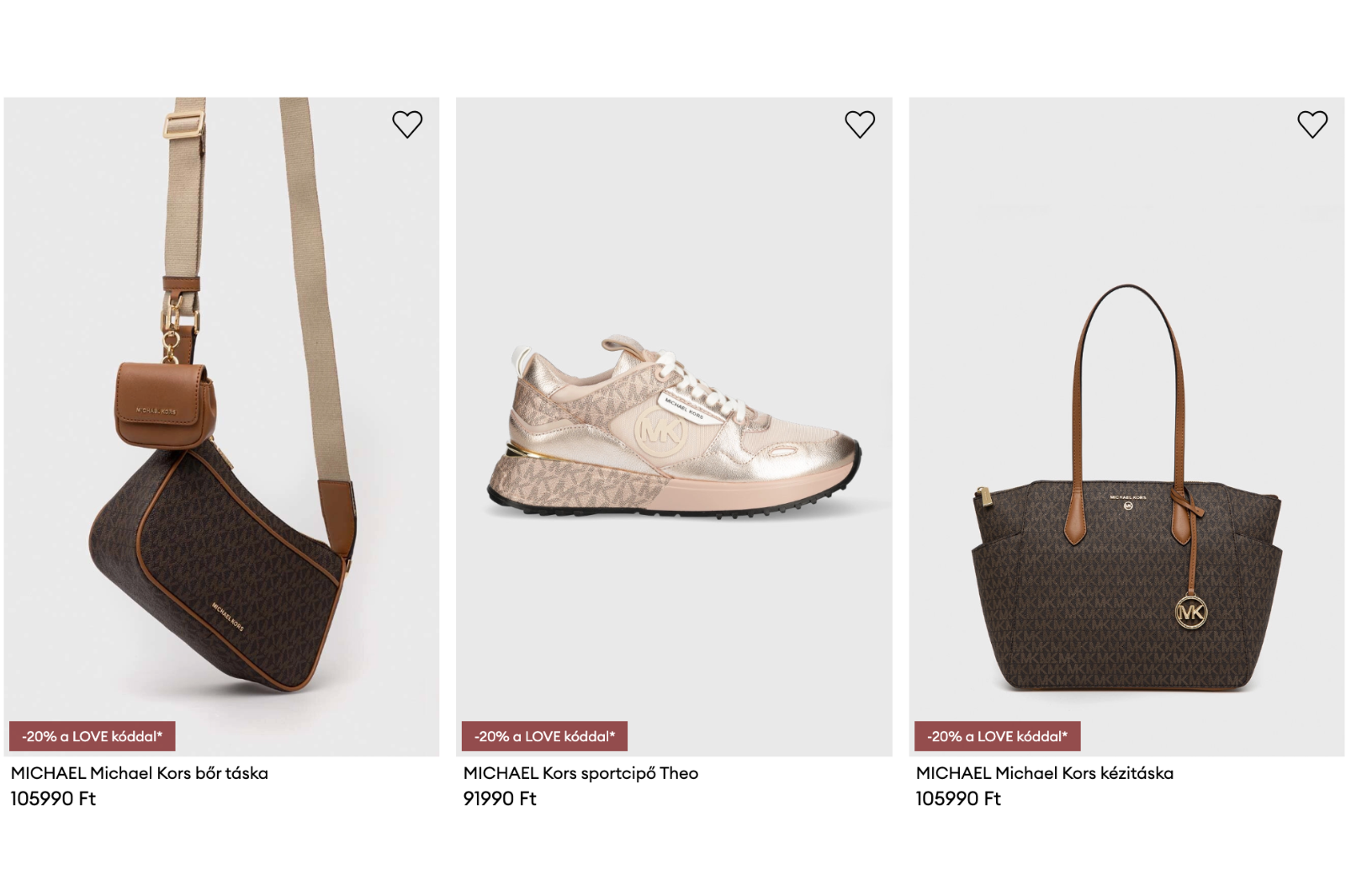Click the LOVE code badge on bőr táska

pos(93,736)
